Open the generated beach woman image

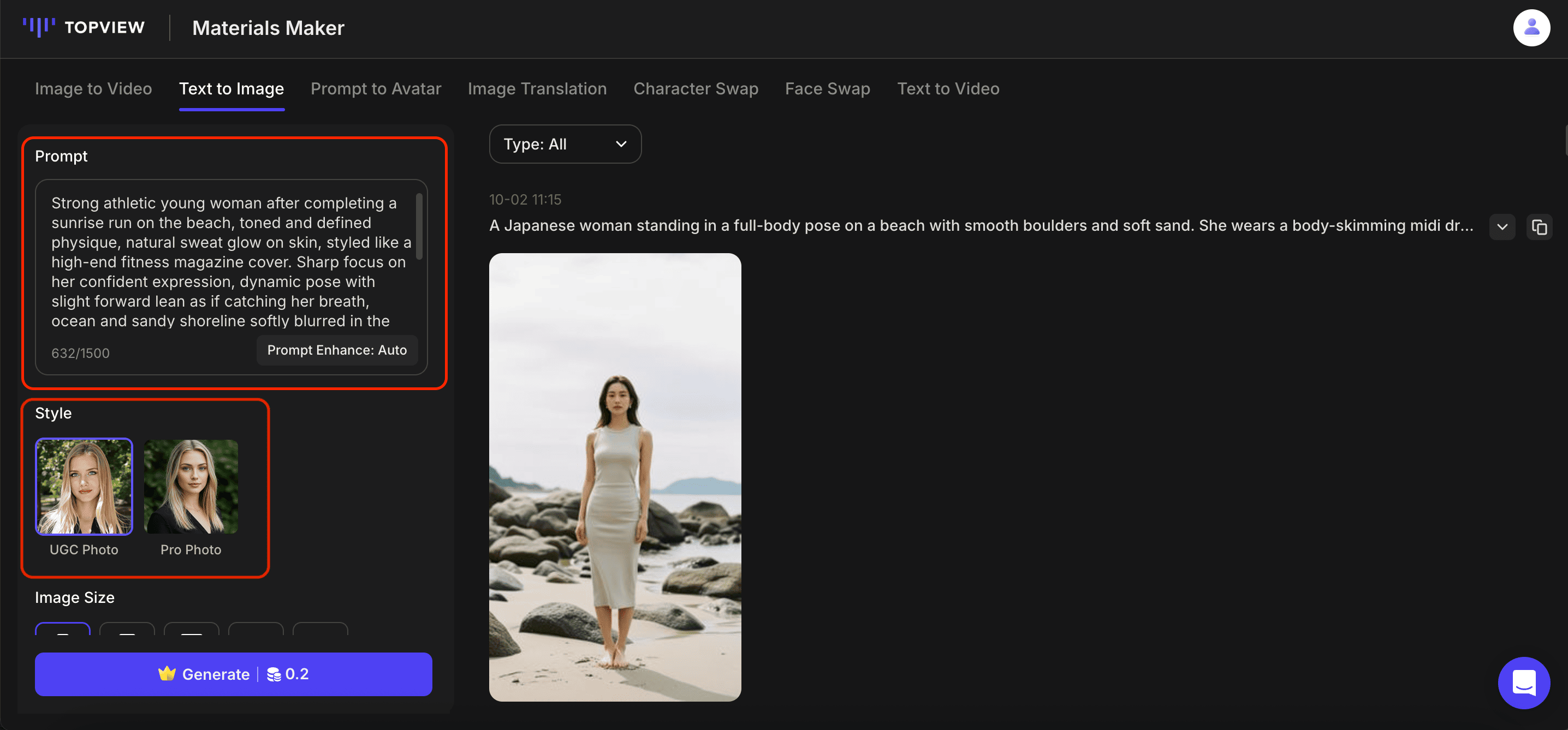click(x=615, y=477)
